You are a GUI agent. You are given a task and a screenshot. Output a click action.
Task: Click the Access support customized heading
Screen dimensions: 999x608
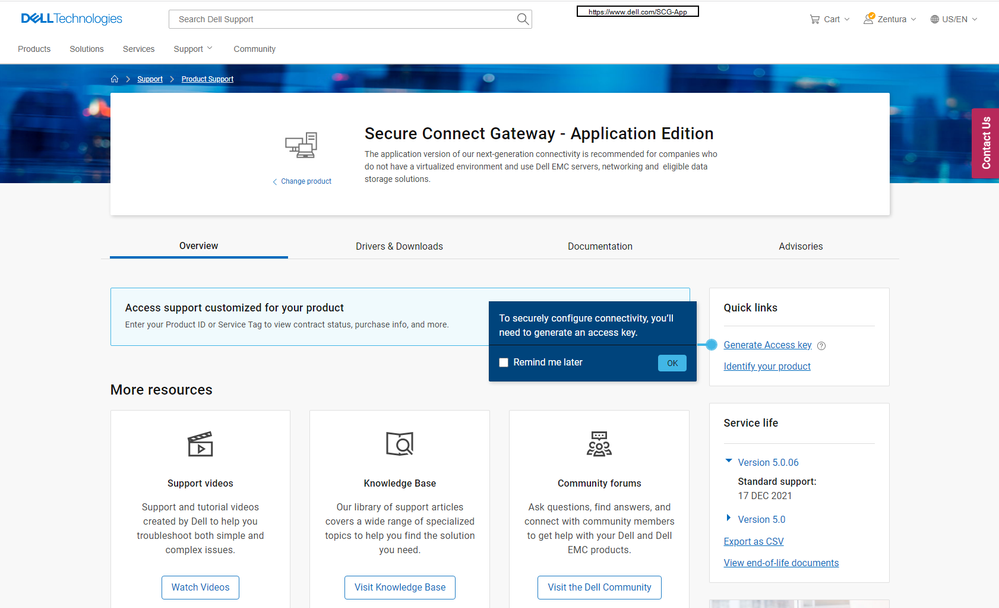[234, 308]
